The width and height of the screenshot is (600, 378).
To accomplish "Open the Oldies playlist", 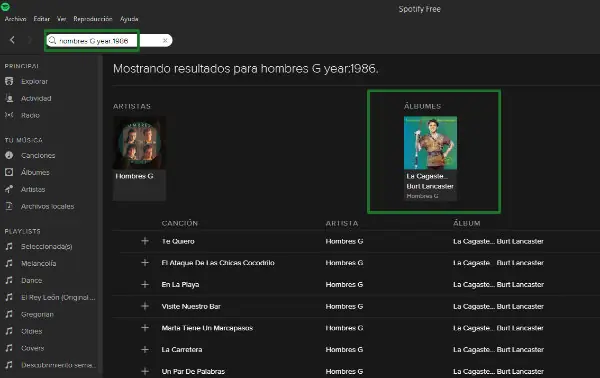I will click(x=31, y=331).
